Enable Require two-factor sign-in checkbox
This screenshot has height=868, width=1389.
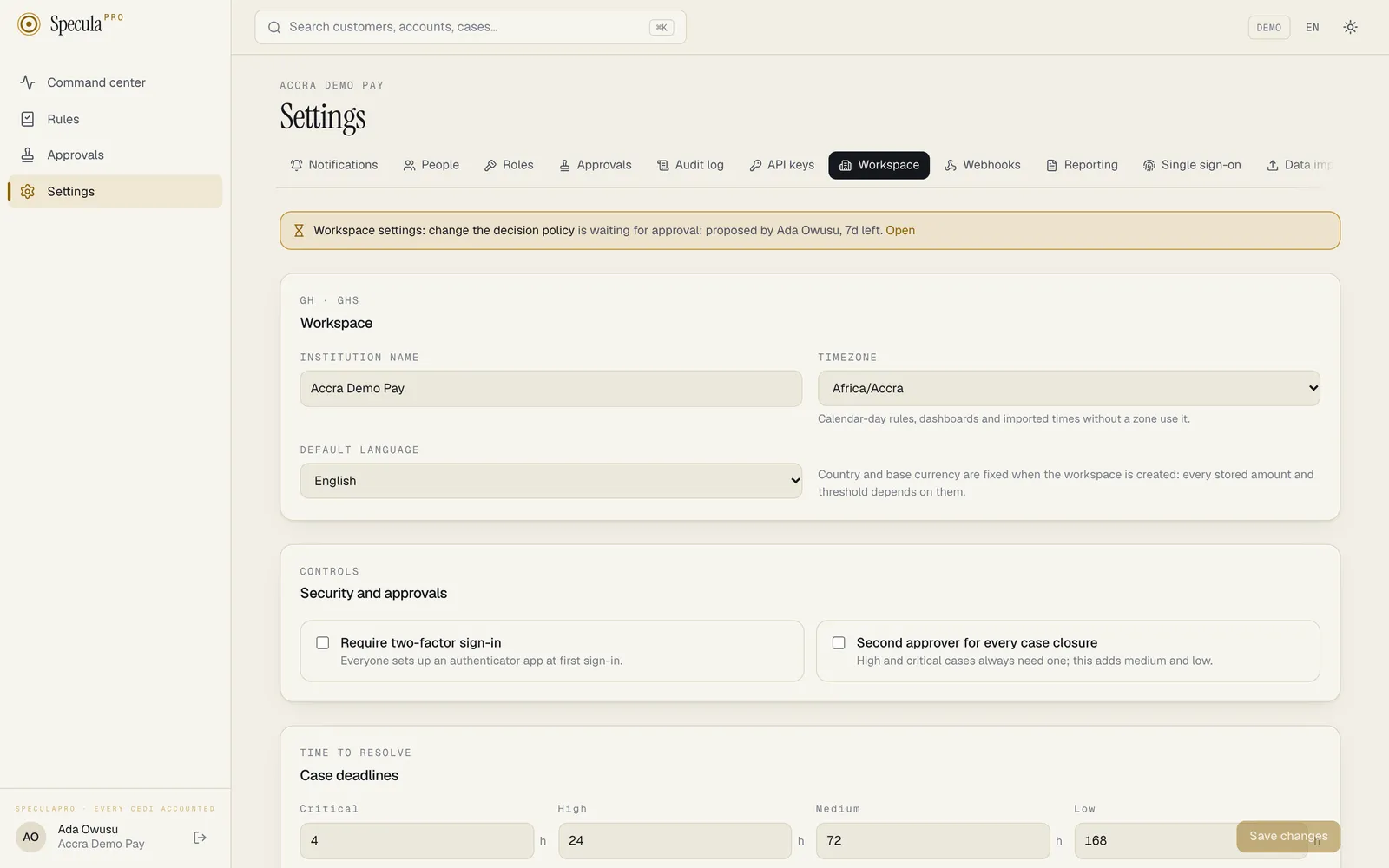pyautogui.click(x=323, y=643)
